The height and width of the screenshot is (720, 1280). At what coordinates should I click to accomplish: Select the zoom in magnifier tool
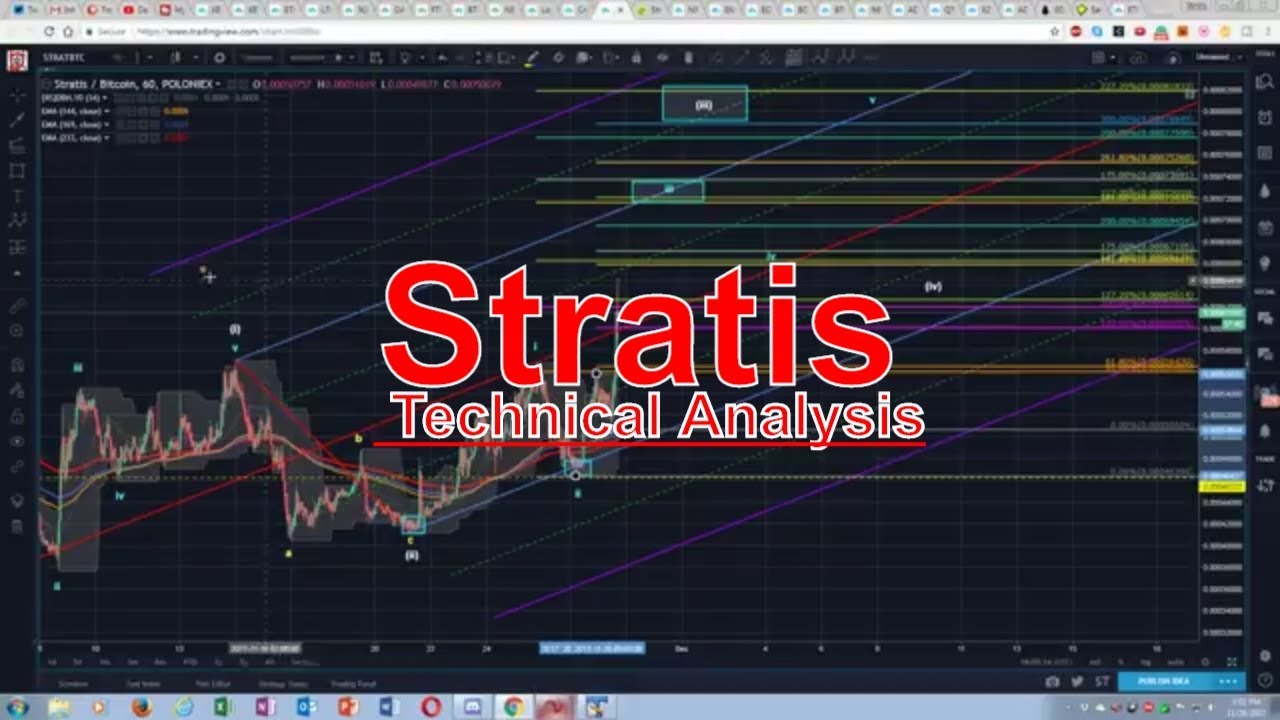coord(17,330)
